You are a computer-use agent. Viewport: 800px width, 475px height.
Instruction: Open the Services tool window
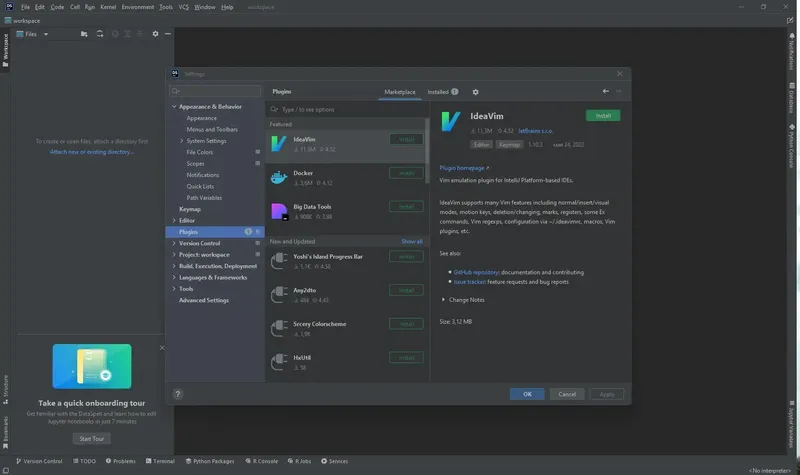coord(335,461)
